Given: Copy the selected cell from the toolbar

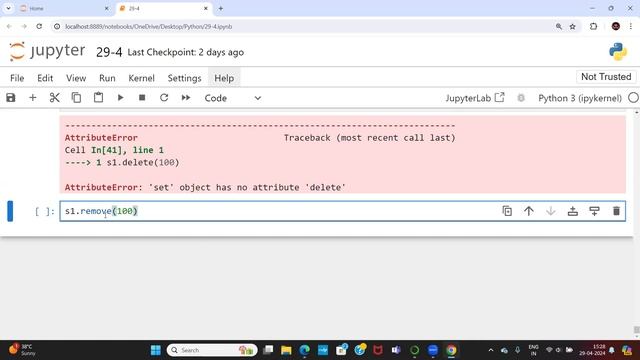Looking at the screenshot, I should click(76, 98).
